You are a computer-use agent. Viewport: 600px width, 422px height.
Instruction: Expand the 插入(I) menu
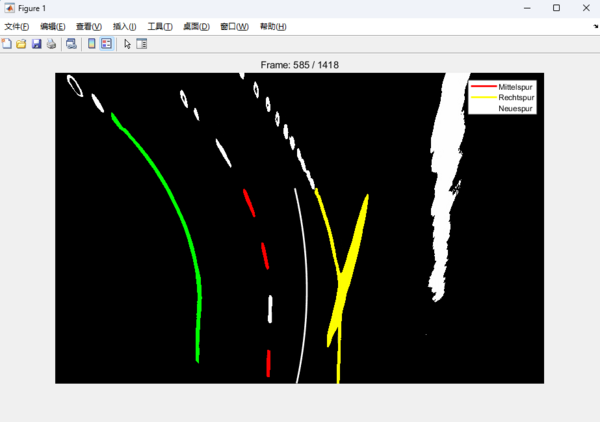[x=124, y=26]
